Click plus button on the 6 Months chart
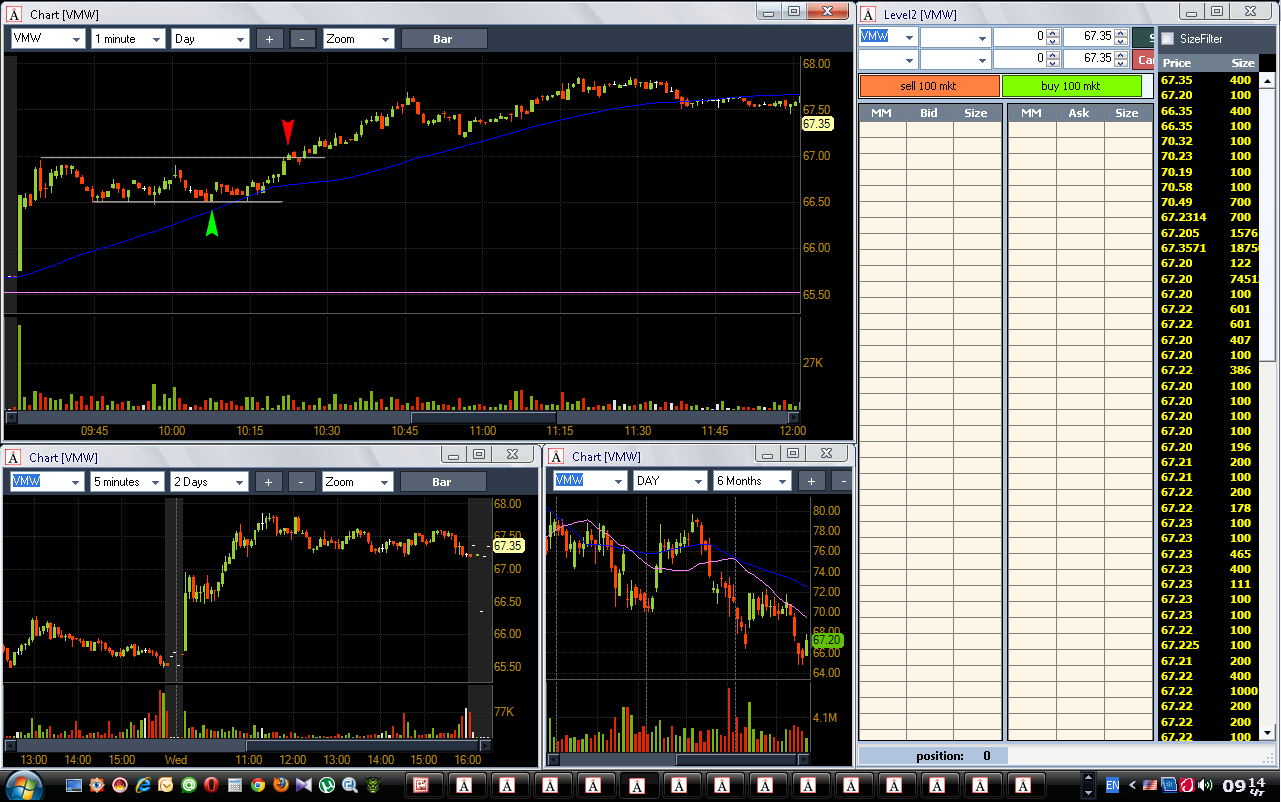Viewport: 1281px width, 802px height. point(811,481)
